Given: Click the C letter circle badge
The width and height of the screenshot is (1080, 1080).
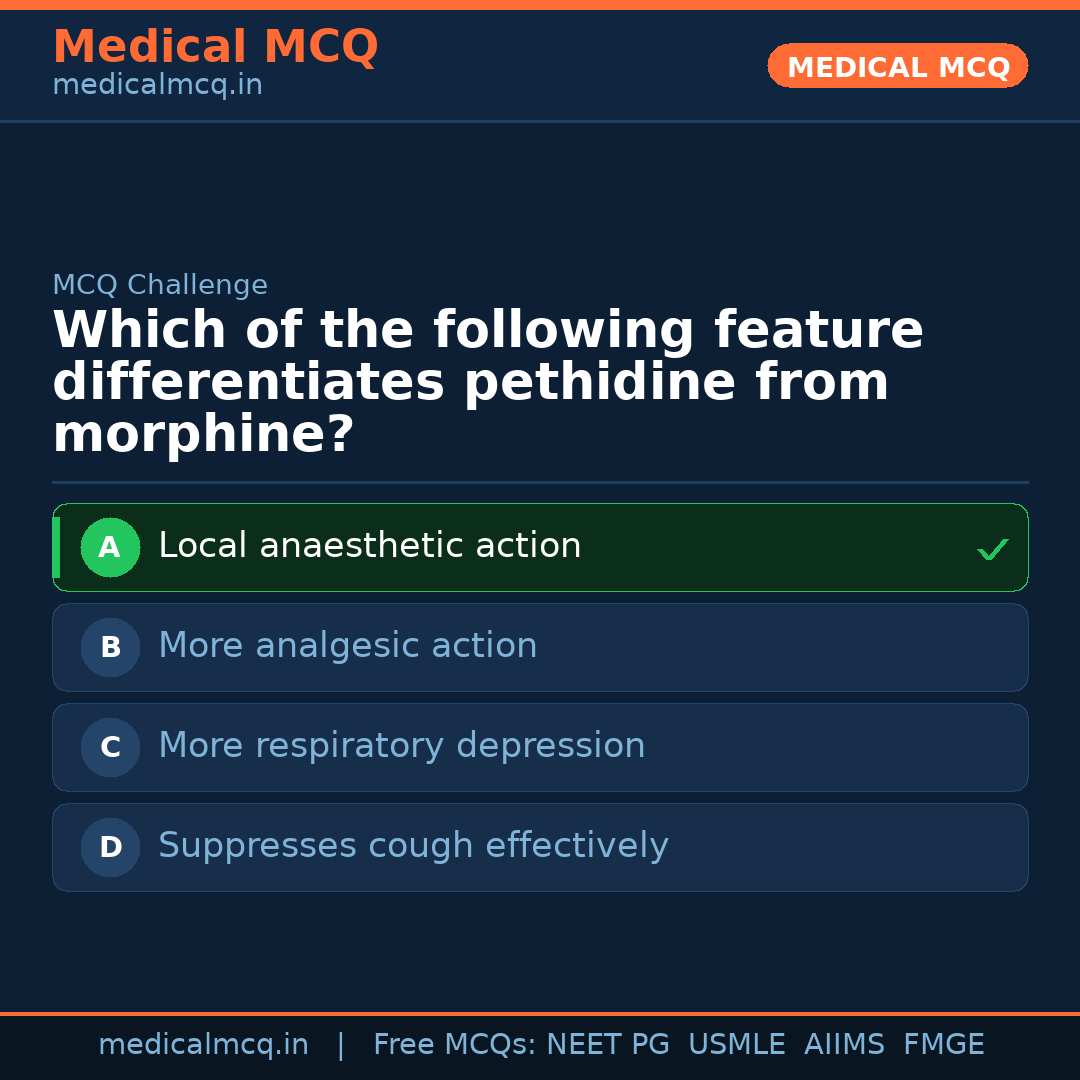Looking at the screenshot, I should pos(110,747).
